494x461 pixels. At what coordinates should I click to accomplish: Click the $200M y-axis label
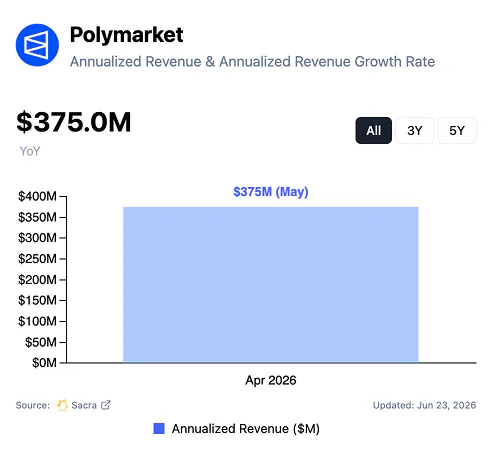(x=37, y=280)
